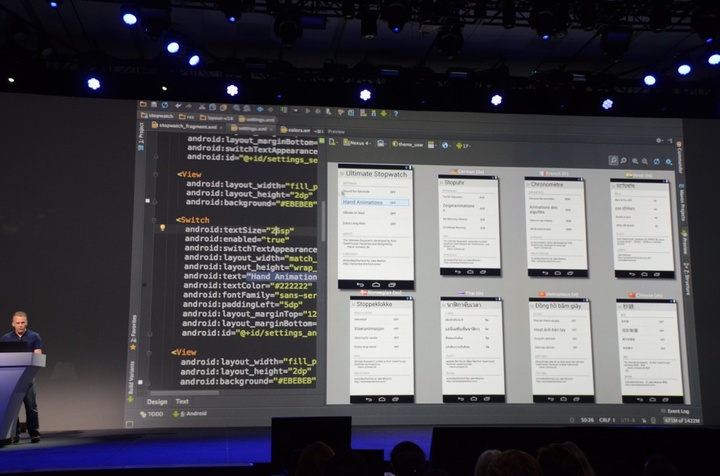Click the intention lightbulb in gutter
This screenshot has width=720, height=476.
coord(162,227)
